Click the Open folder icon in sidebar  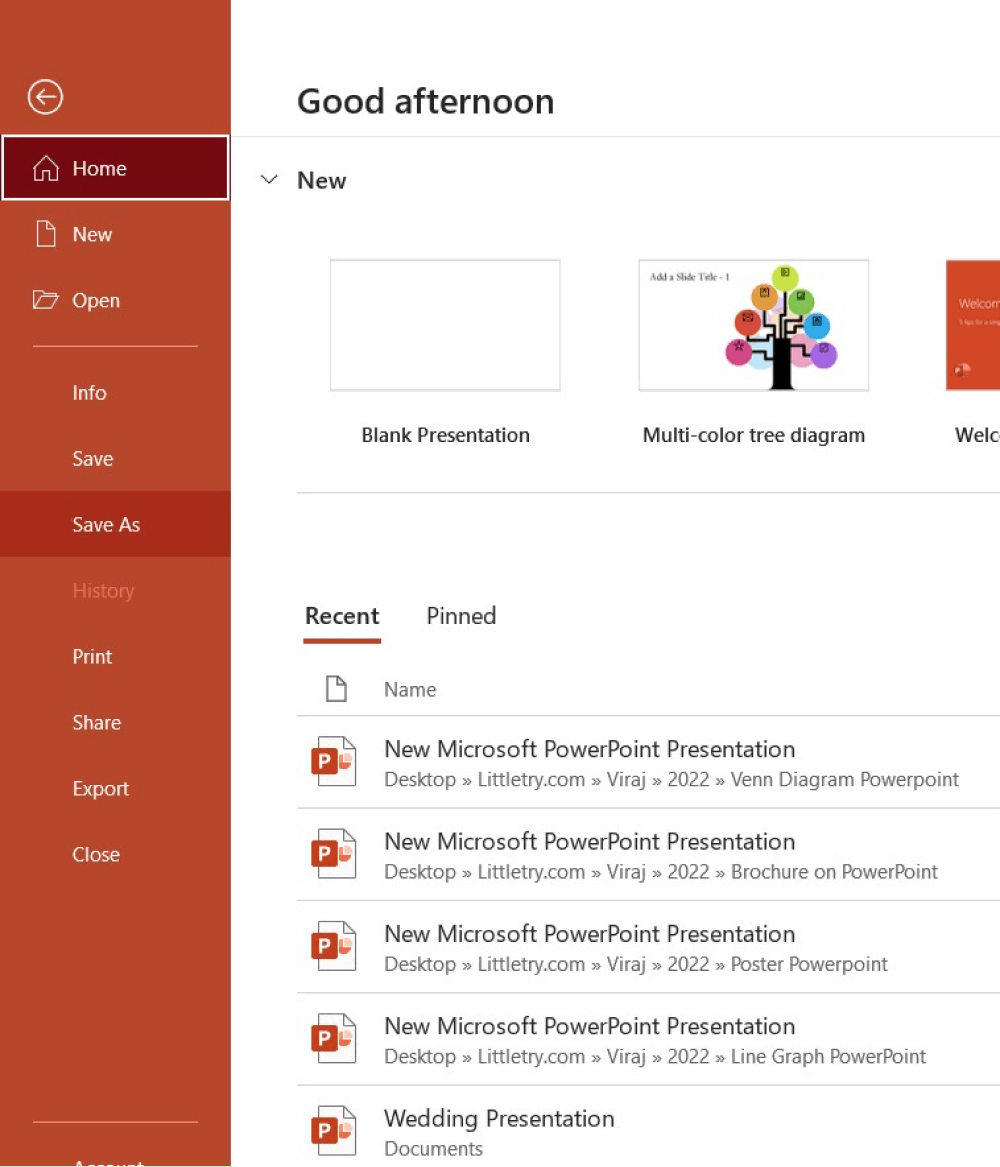46,300
